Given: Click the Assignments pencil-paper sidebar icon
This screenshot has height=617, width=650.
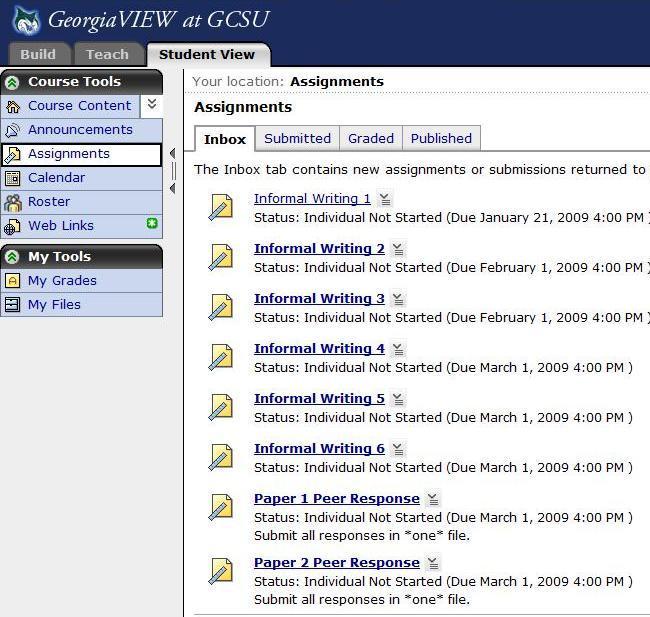Looking at the screenshot, I should point(12,155).
